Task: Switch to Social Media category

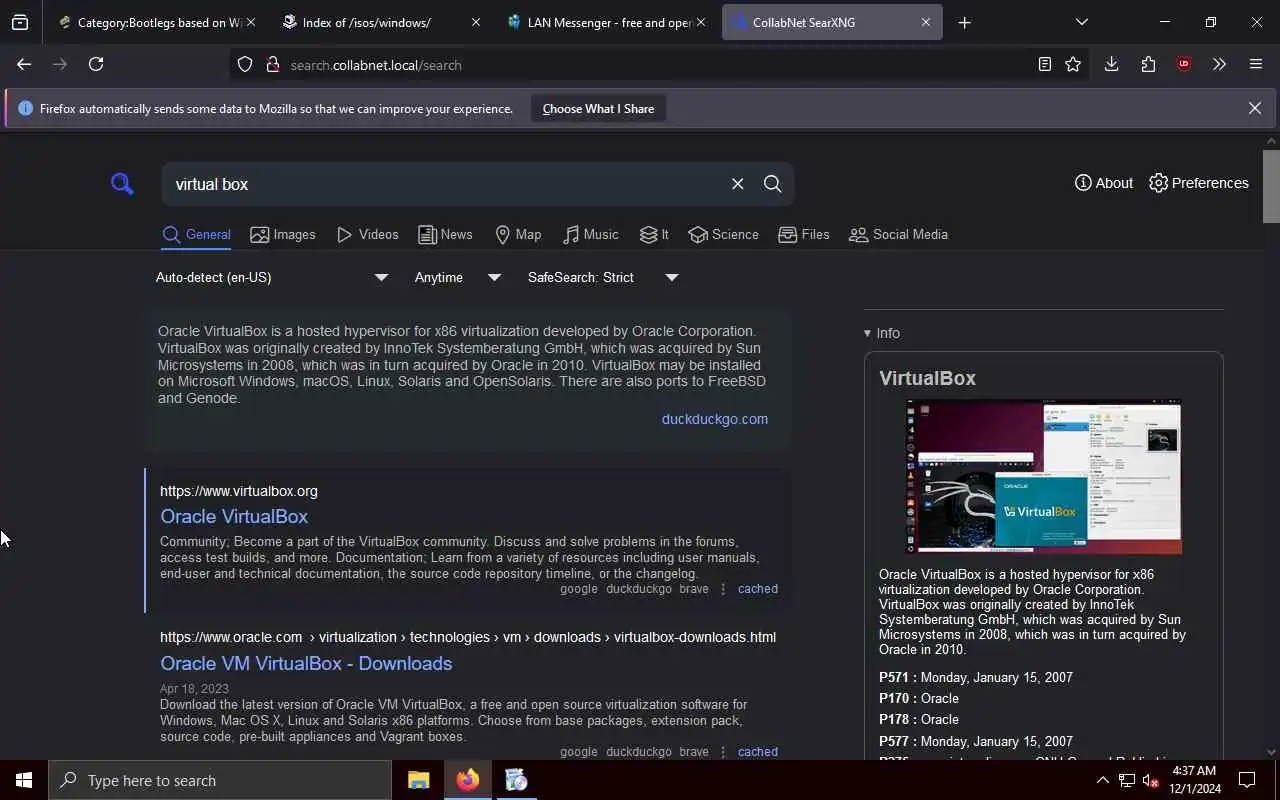Action: [898, 235]
